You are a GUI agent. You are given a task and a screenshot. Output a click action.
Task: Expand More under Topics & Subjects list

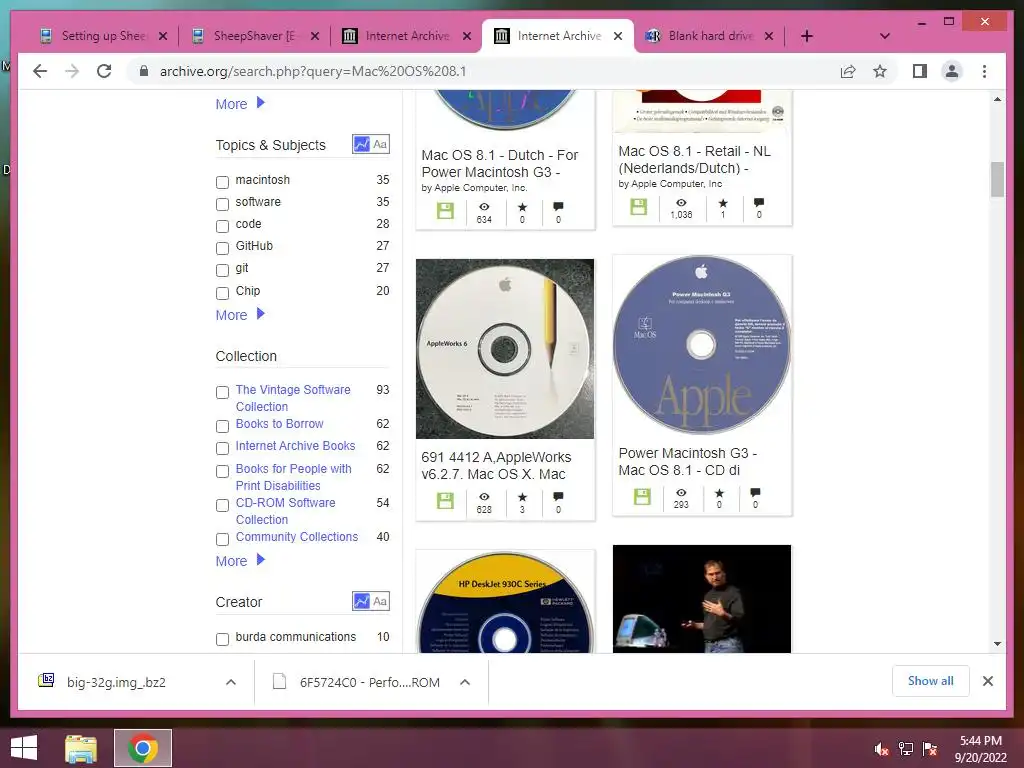click(240, 315)
